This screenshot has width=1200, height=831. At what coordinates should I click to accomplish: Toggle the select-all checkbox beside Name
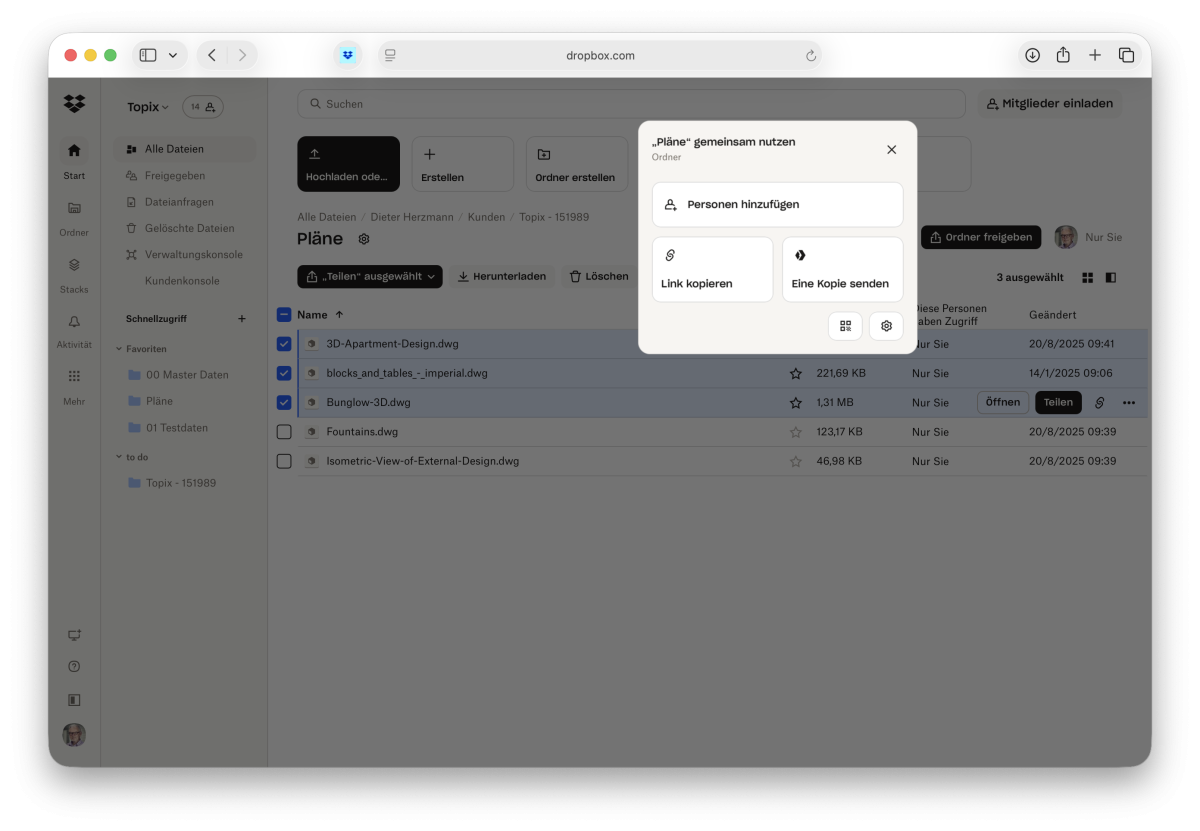coord(284,314)
